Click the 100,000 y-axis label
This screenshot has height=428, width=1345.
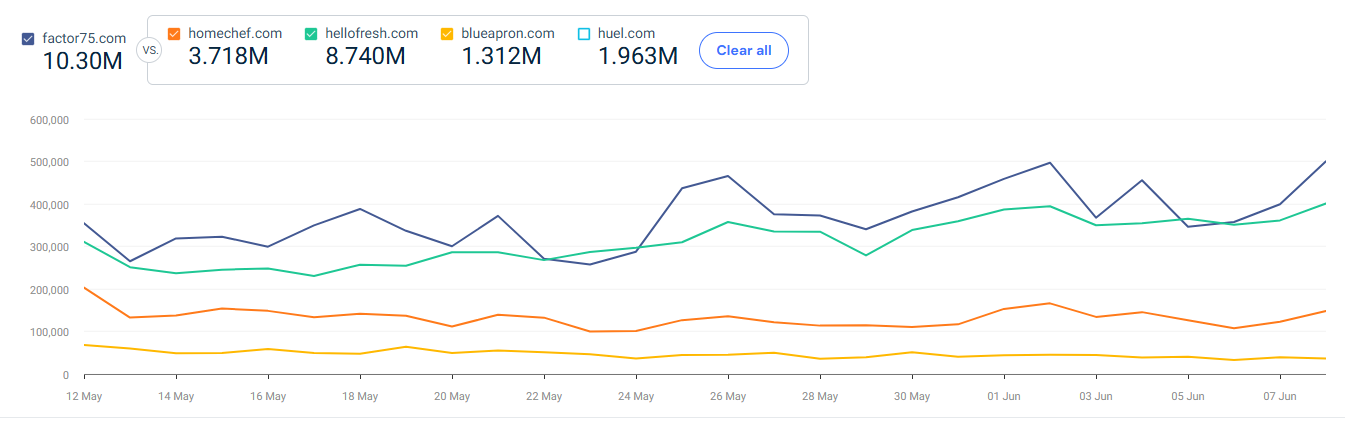pyautogui.click(x=48, y=332)
